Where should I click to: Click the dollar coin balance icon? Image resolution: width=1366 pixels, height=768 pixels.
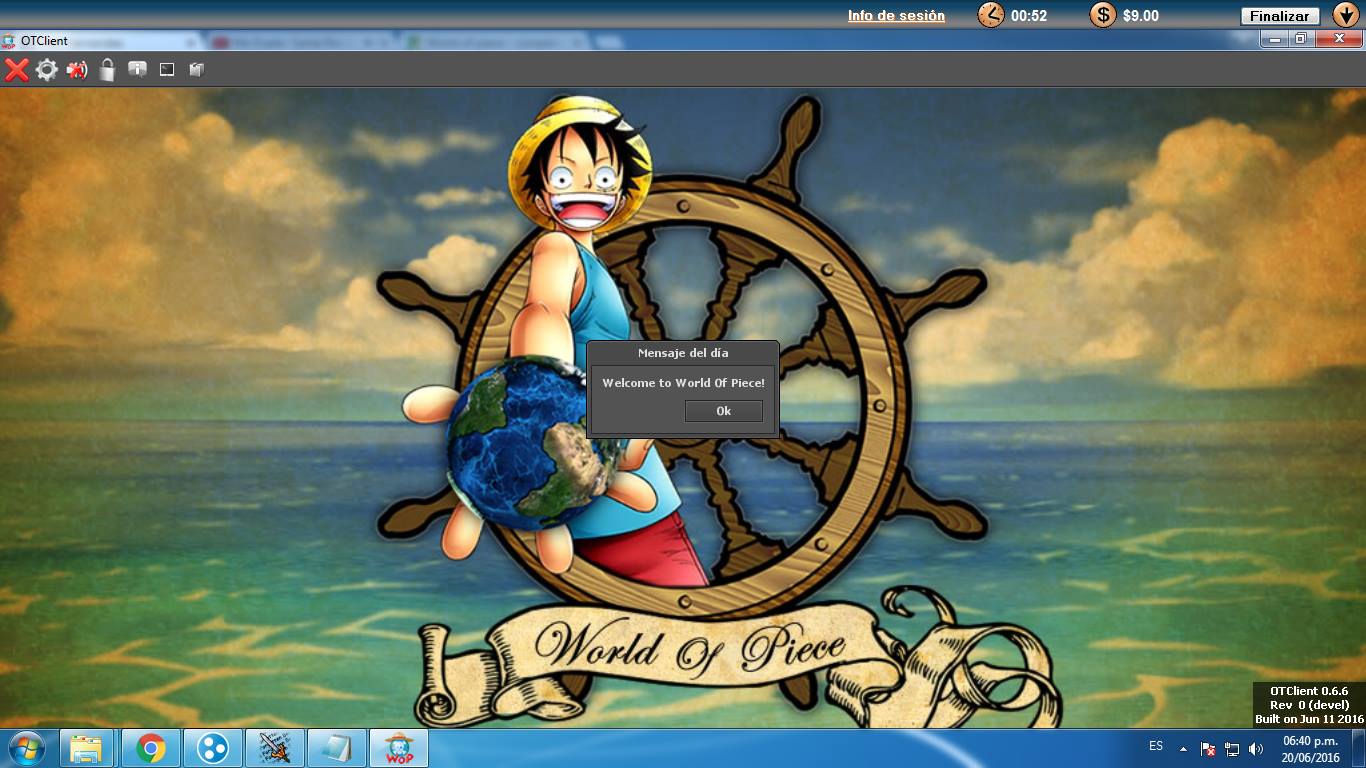(x=1103, y=15)
